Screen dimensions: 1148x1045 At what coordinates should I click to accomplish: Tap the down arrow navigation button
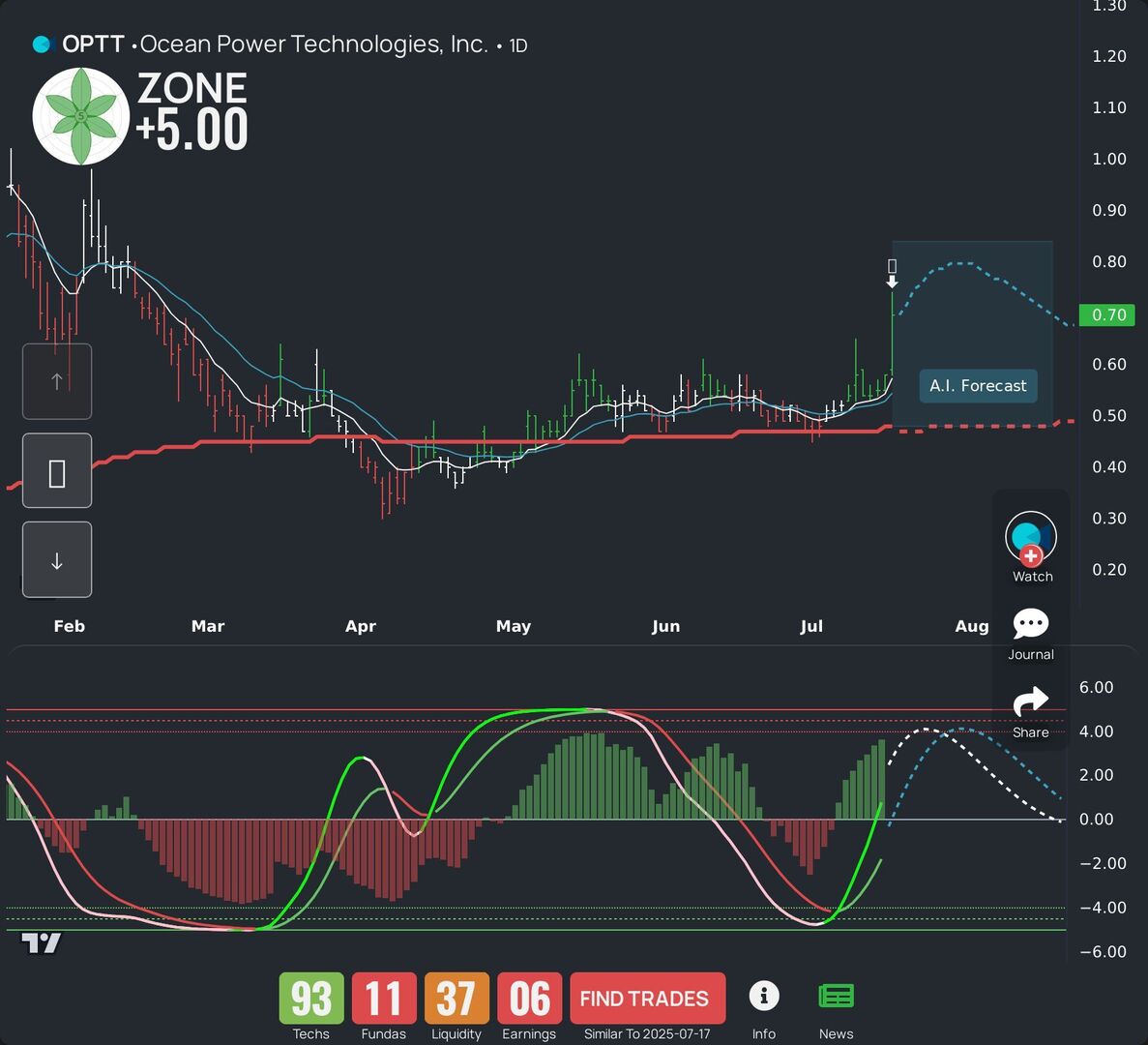(57, 559)
